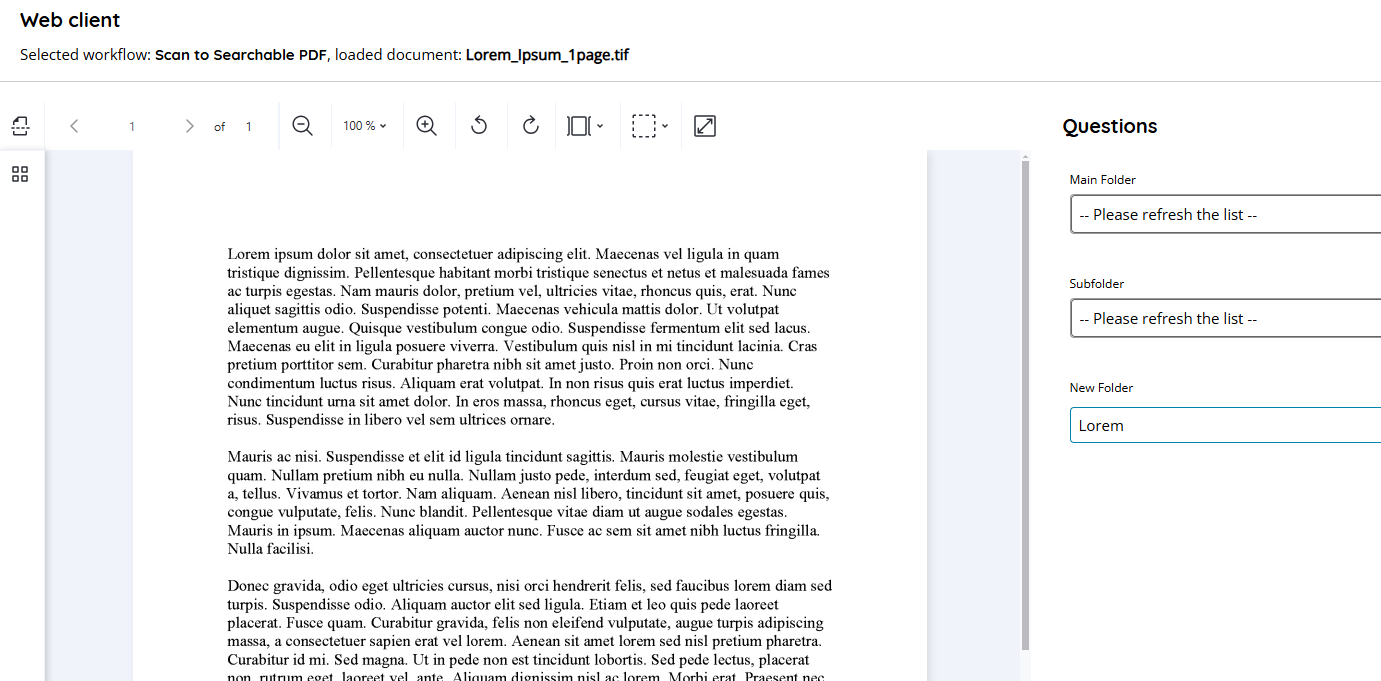
Task: Rotate the page counterclockwise
Action: click(479, 126)
